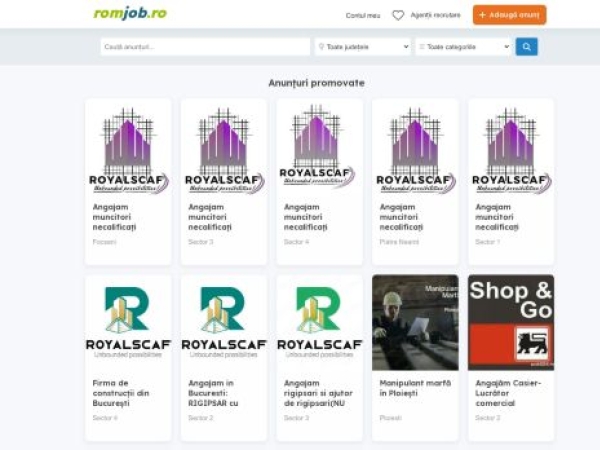Open the favorites heart icon

click(398, 15)
